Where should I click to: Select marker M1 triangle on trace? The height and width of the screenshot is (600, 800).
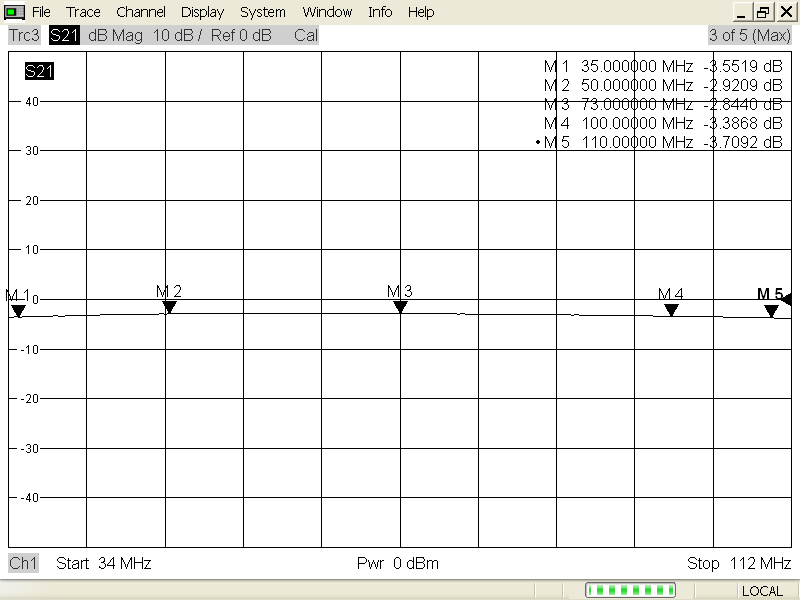(18, 311)
